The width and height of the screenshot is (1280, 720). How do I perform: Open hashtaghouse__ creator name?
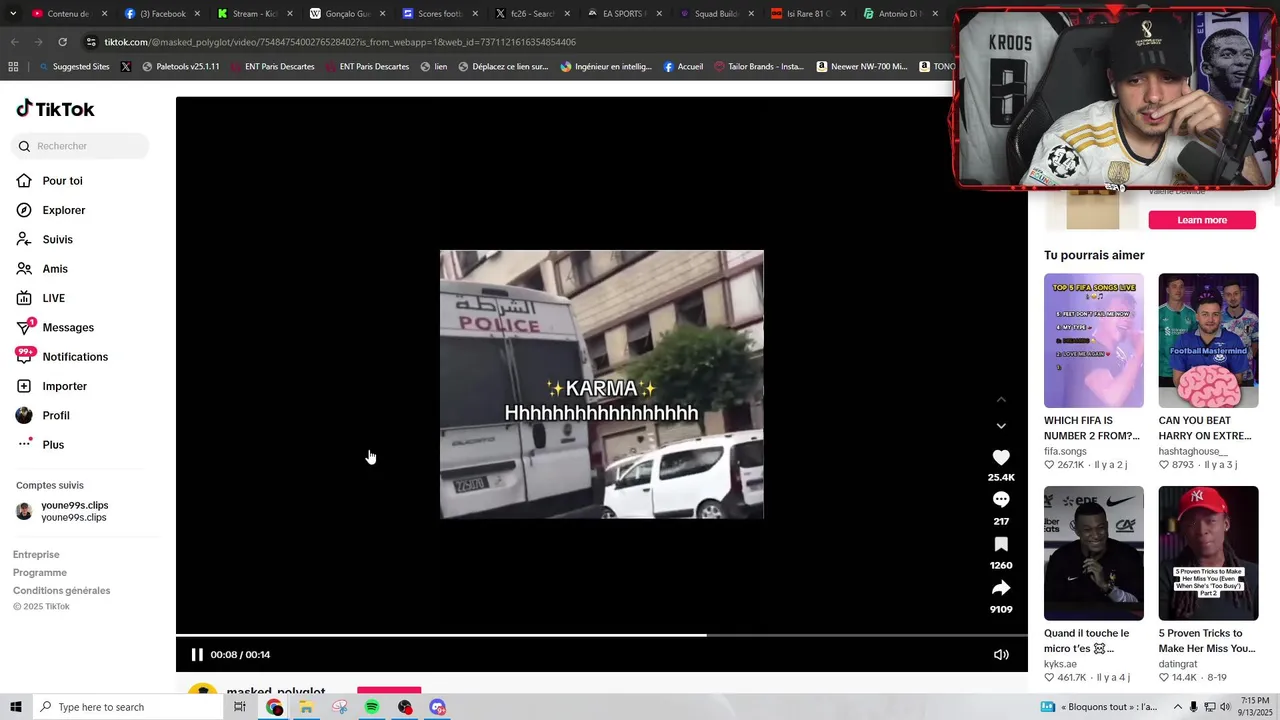[1193, 451]
